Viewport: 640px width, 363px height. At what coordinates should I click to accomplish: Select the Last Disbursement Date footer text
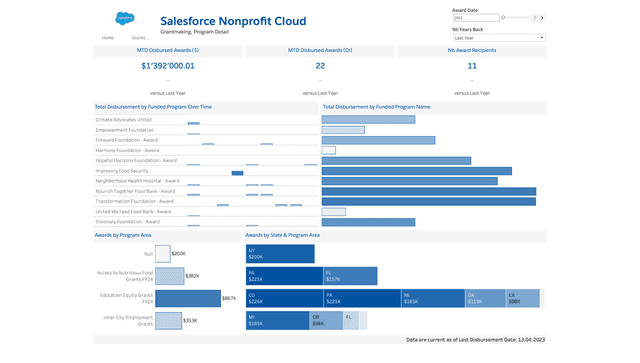click(475, 340)
